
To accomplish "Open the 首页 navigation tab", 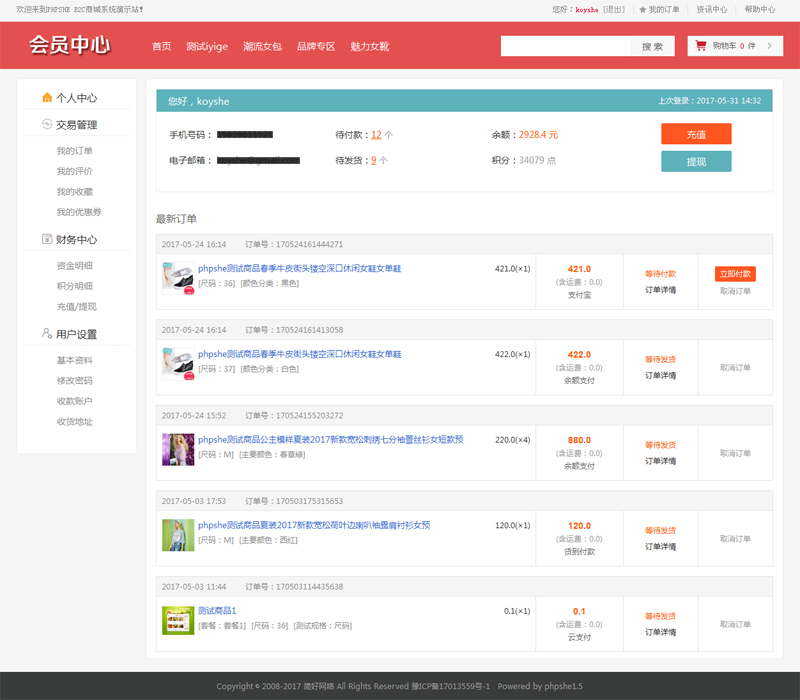I will (161, 47).
